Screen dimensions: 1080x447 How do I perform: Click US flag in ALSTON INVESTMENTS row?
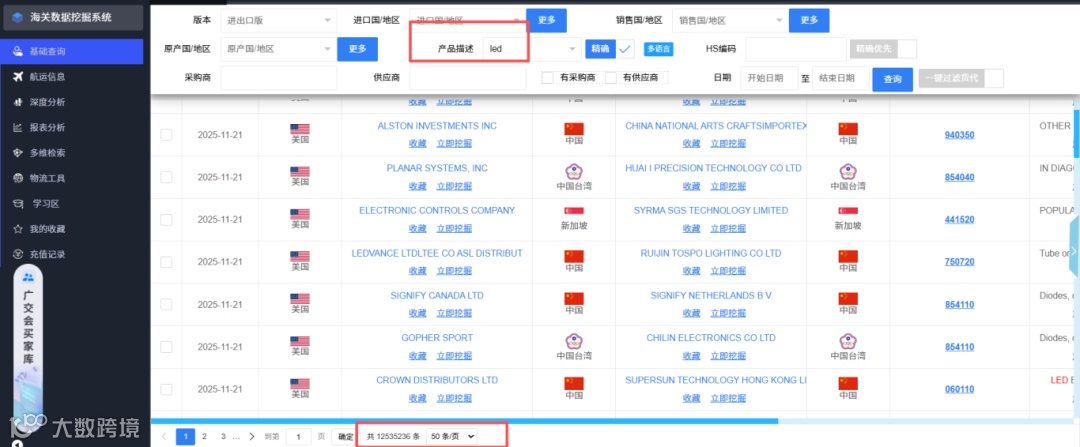pos(300,129)
